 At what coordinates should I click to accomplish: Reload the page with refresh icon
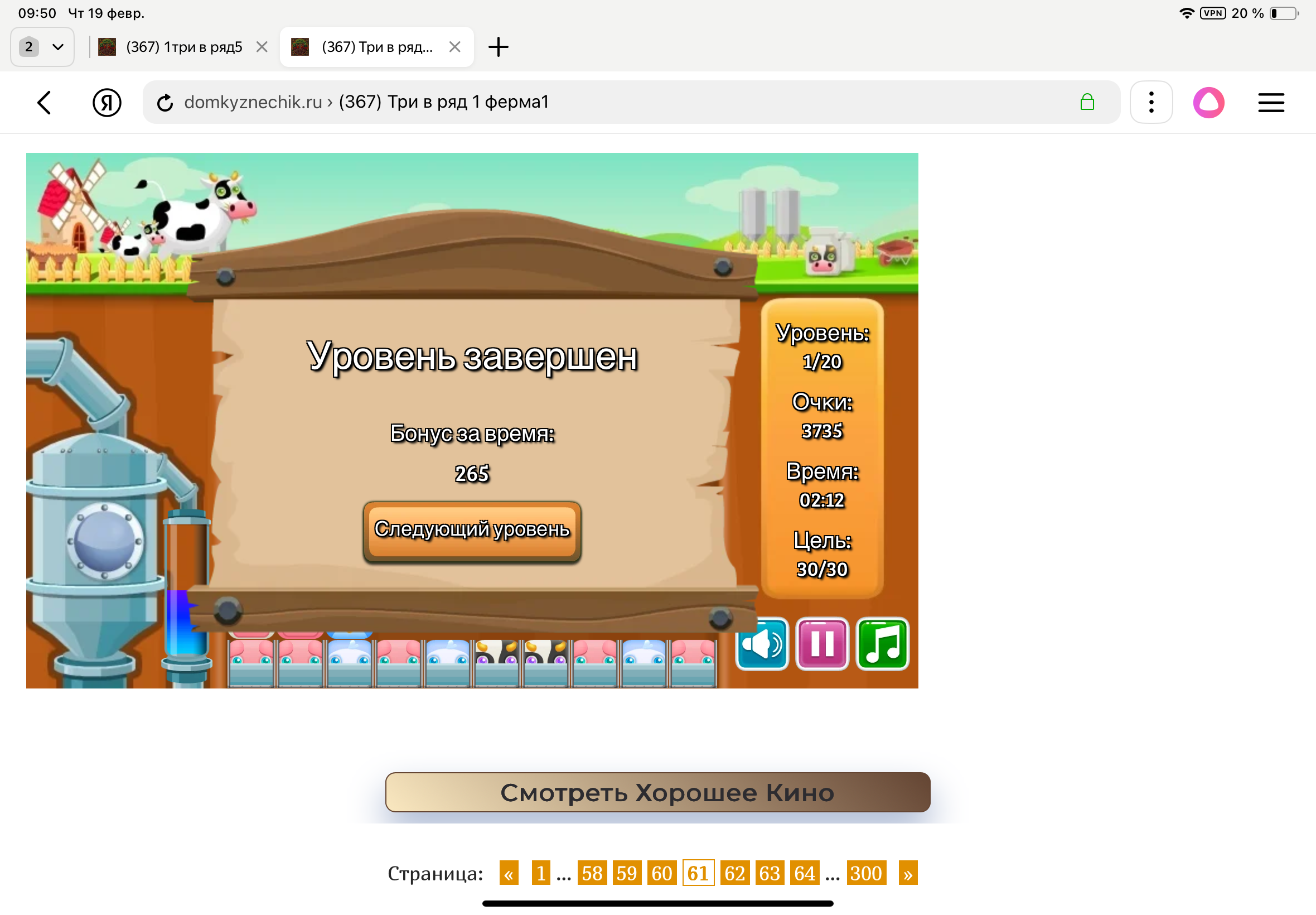[165, 103]
